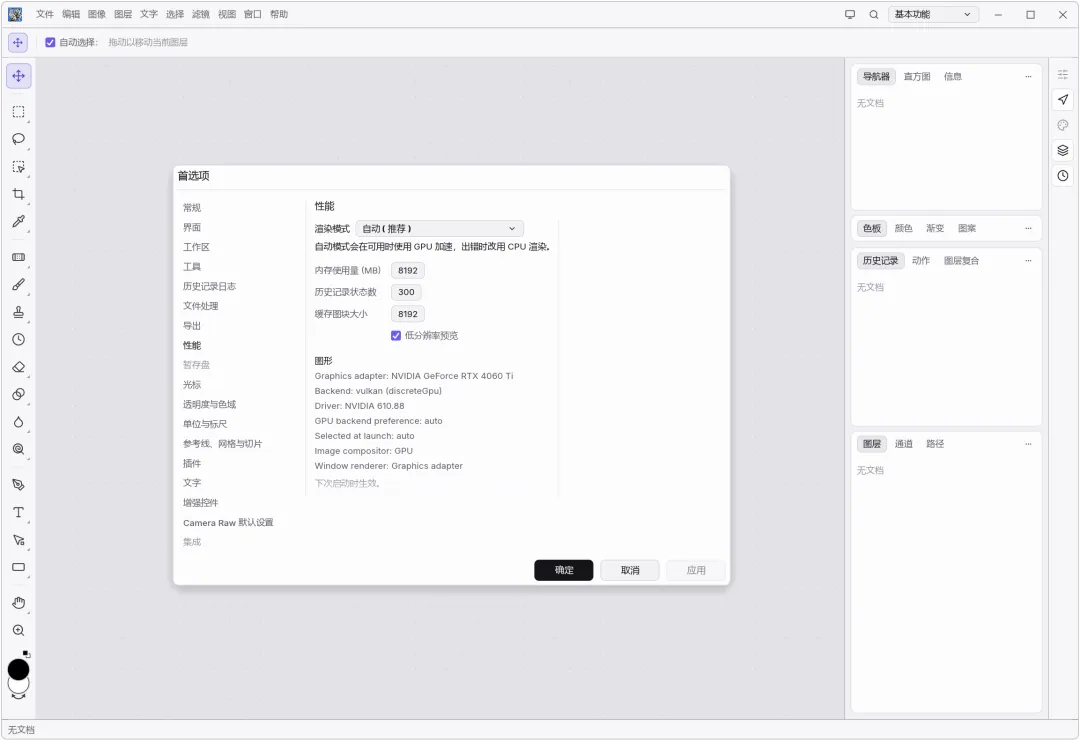The height and width of the screenshot is (741, 1080).
Task: Open the 色板 panel options menu
Action: click(x=1028, y=228)
